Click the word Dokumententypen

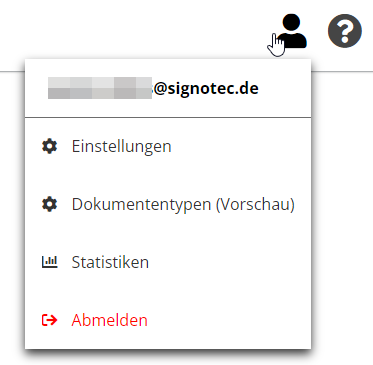(x=141, y=205)
